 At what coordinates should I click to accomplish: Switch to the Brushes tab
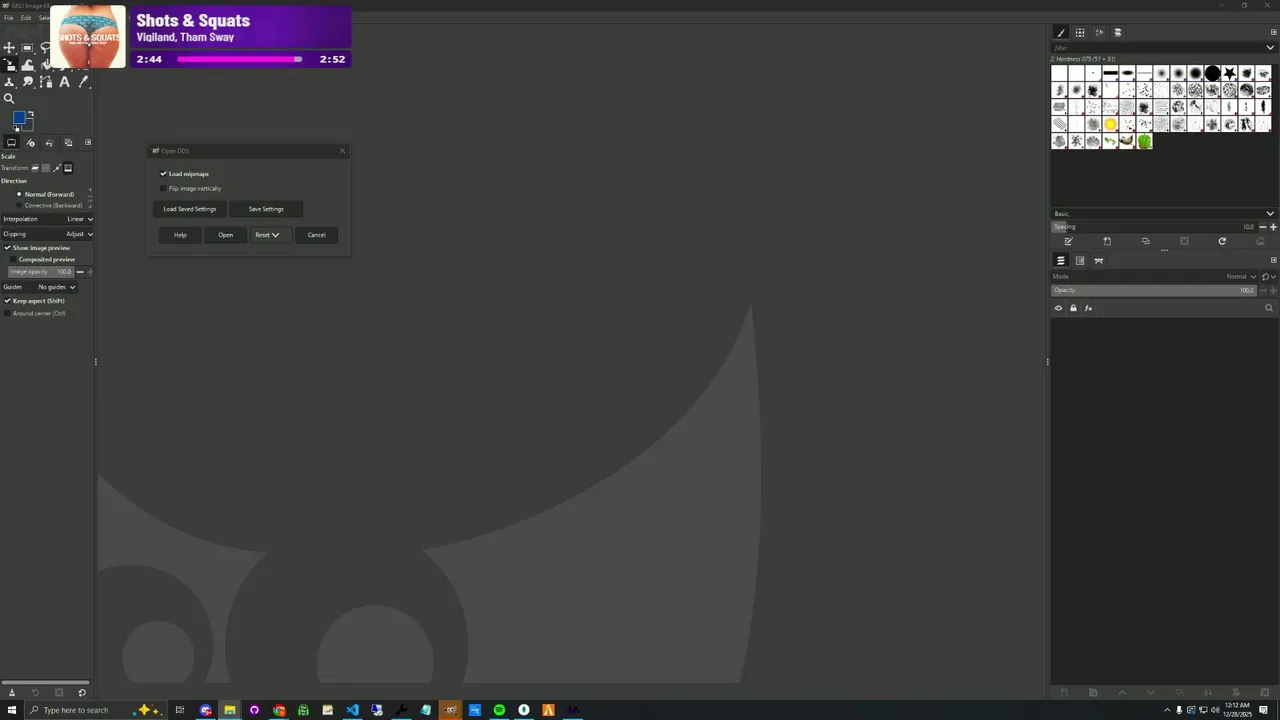click(1061, 32)
